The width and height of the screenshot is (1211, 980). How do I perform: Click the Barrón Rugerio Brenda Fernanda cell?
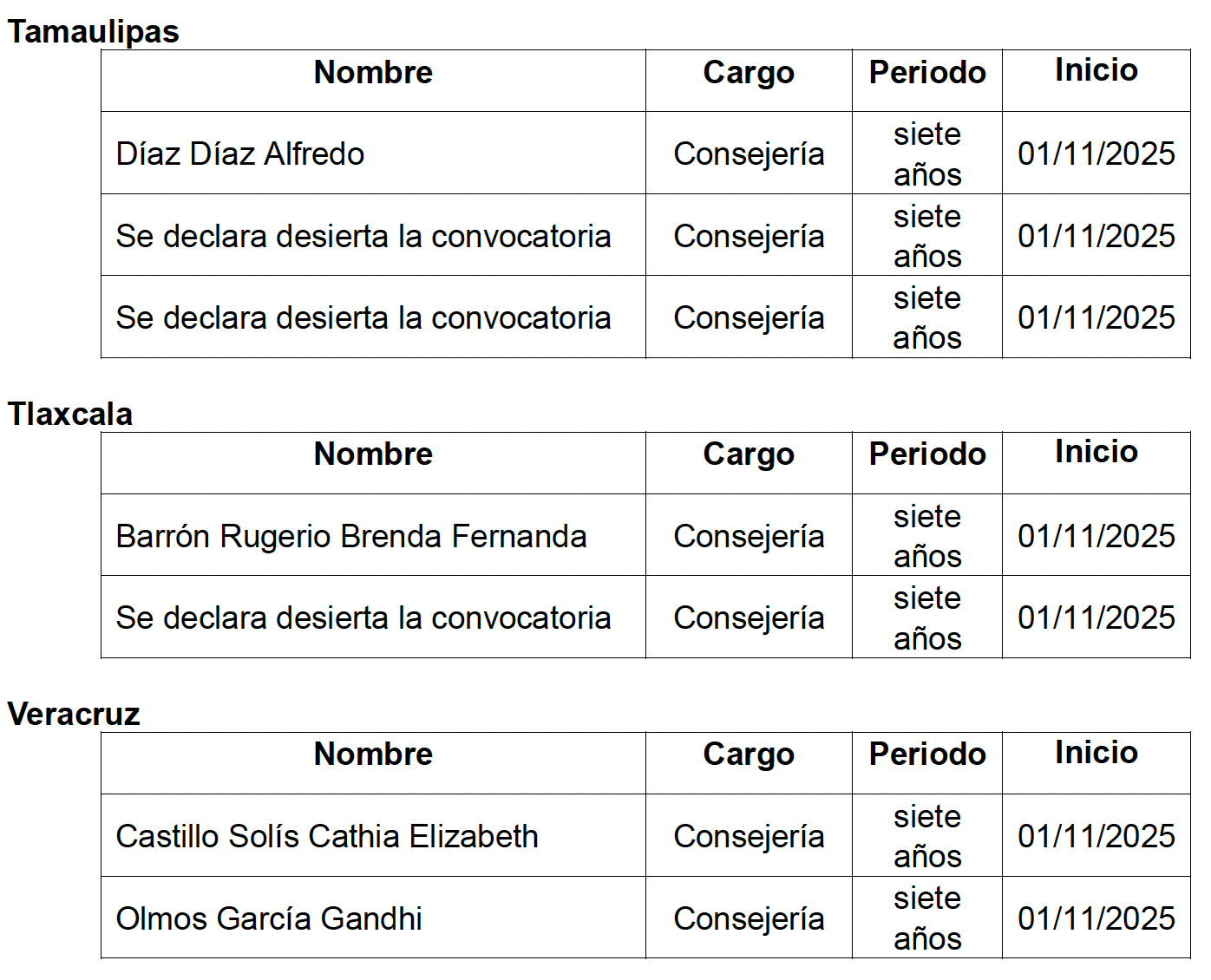[x=351, y=537]
